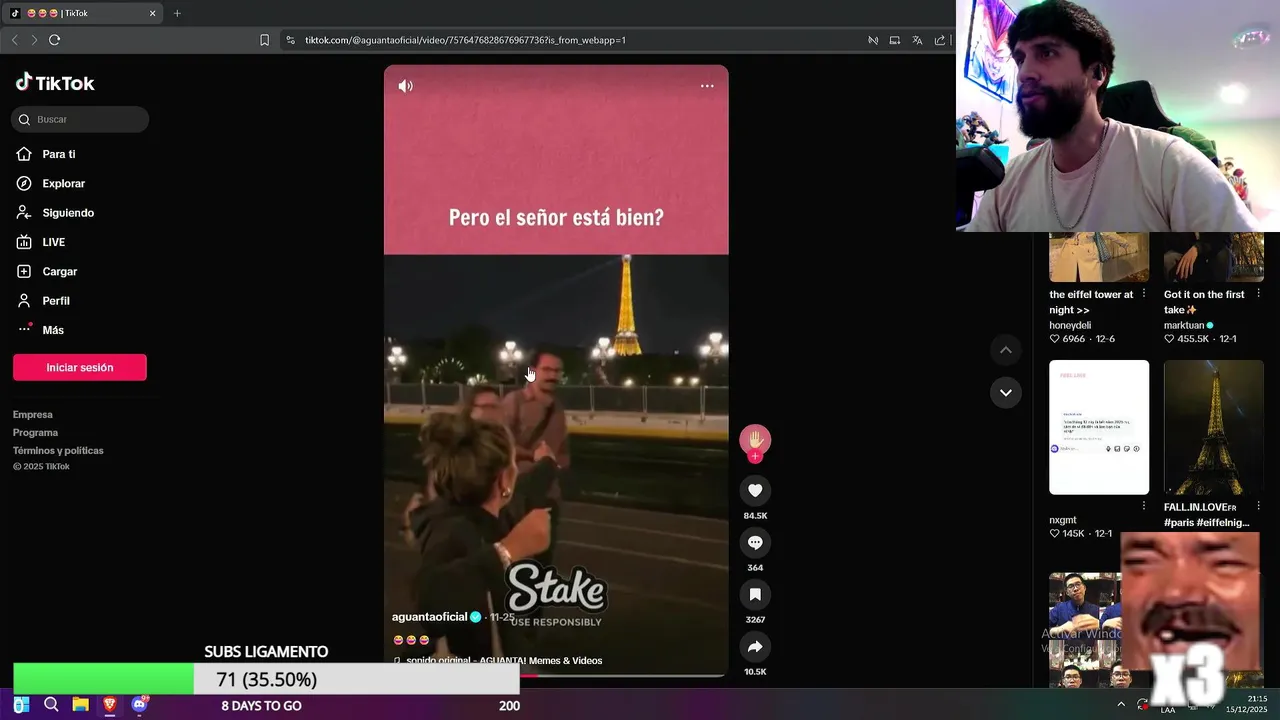
Task: Bookmark this page in browser toolbar
Action: tap(264, 40)
